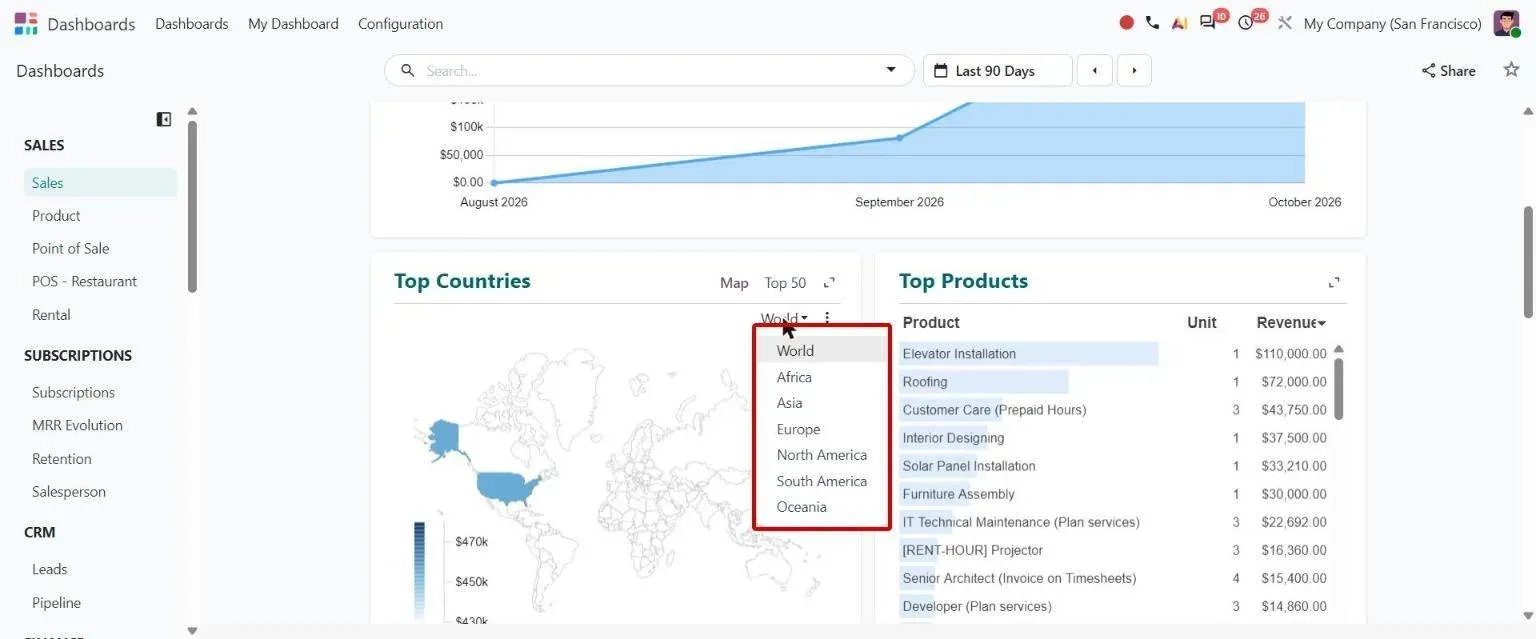Click the favorite star icon

1511,70
